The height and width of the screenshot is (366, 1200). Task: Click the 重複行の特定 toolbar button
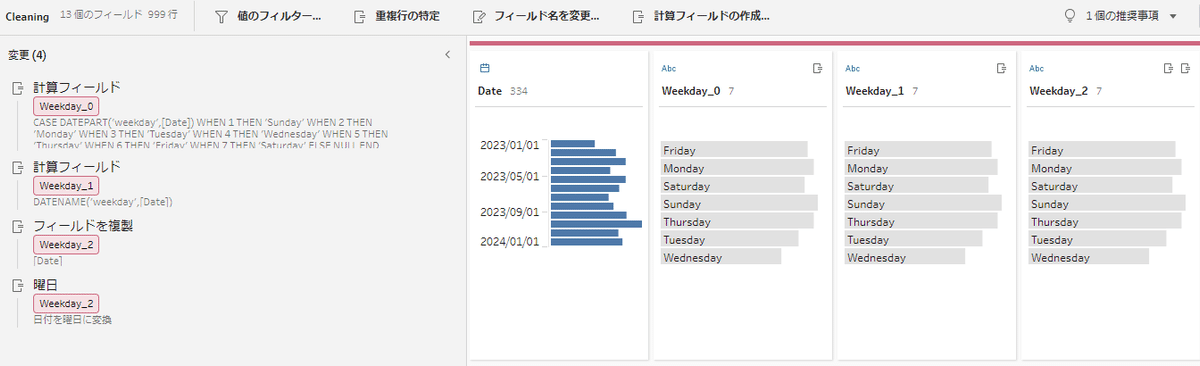[396, 17]
